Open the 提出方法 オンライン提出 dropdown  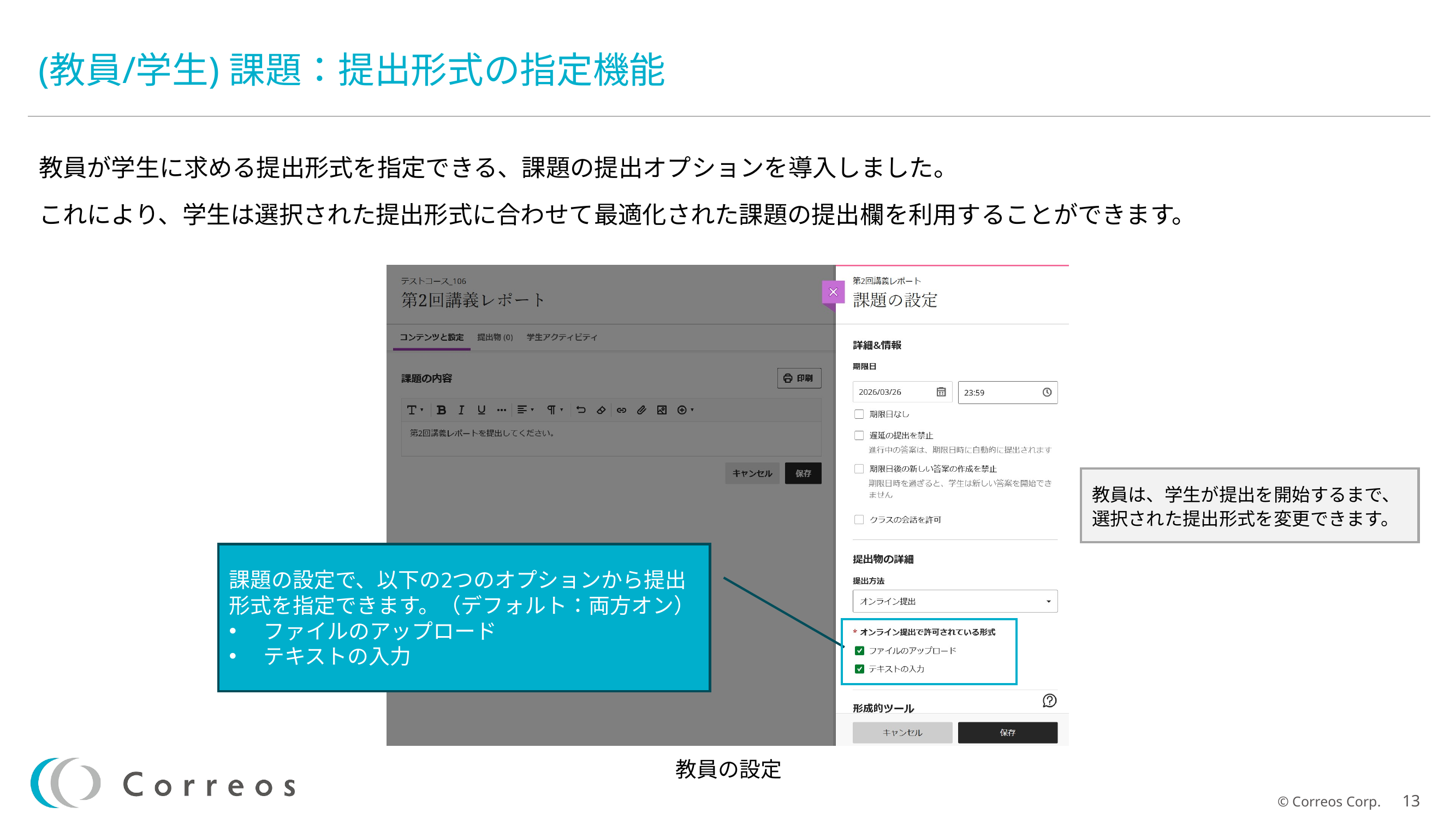(955, 601)
